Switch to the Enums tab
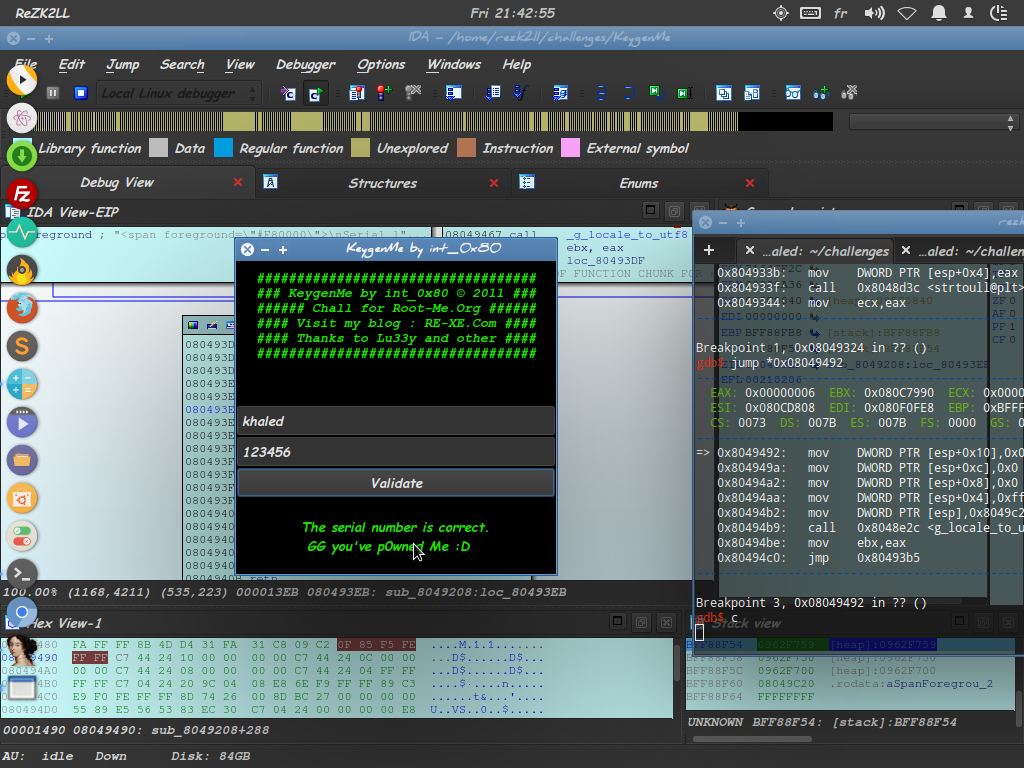This screenshot has width=1024, height=768. point(639,184)
